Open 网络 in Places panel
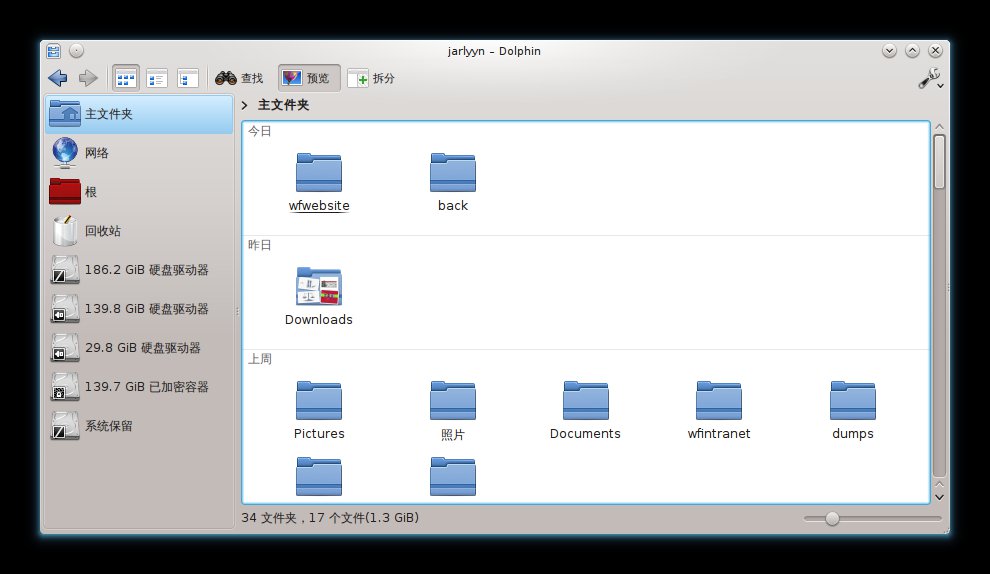This screenshot has width=990, height=574. (139, 153)
